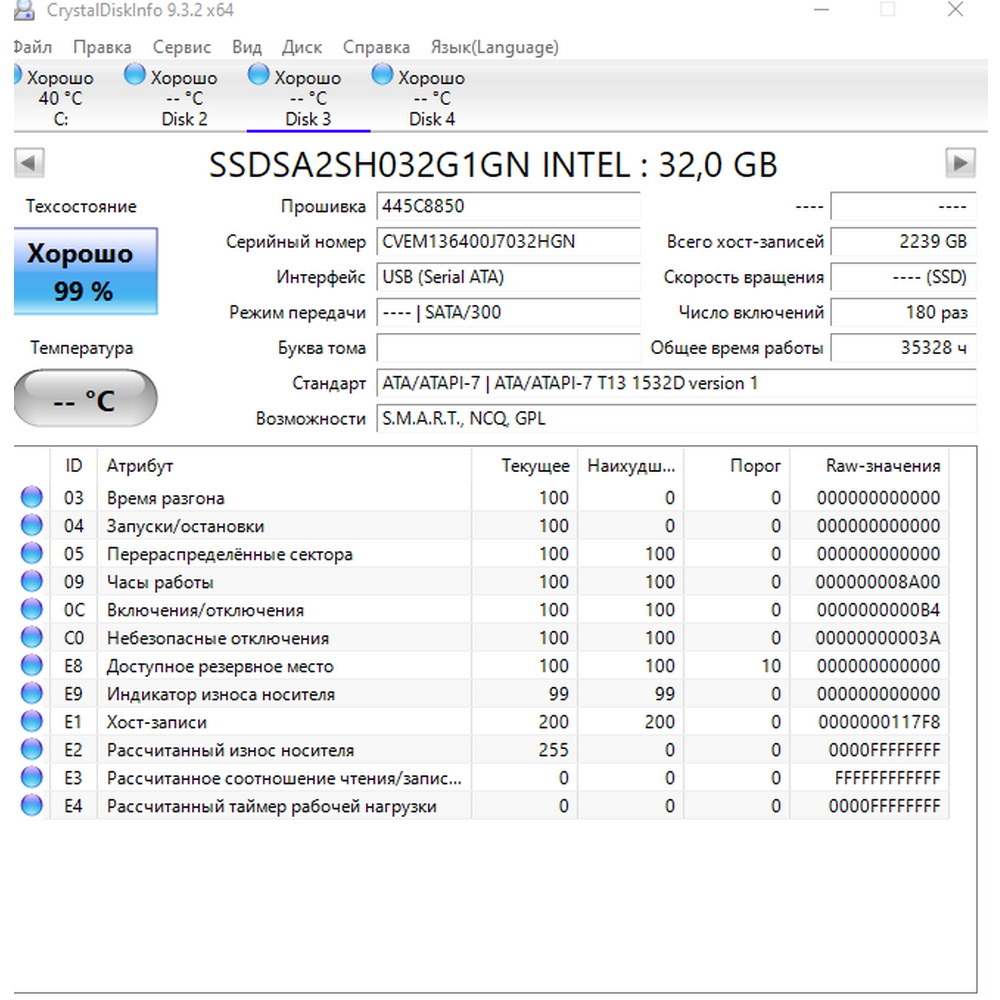Go to previous disk with left arrow
The width and height of the screenshot is (1000, 1000).
click(29, 163)
